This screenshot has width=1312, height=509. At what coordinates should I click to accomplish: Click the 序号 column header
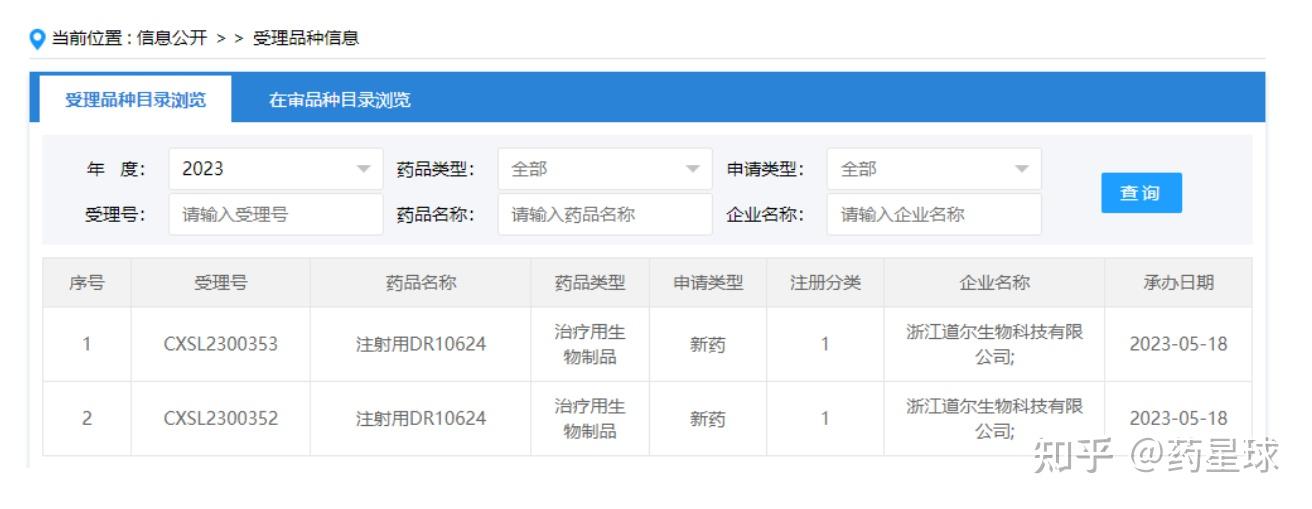(87, 283)
